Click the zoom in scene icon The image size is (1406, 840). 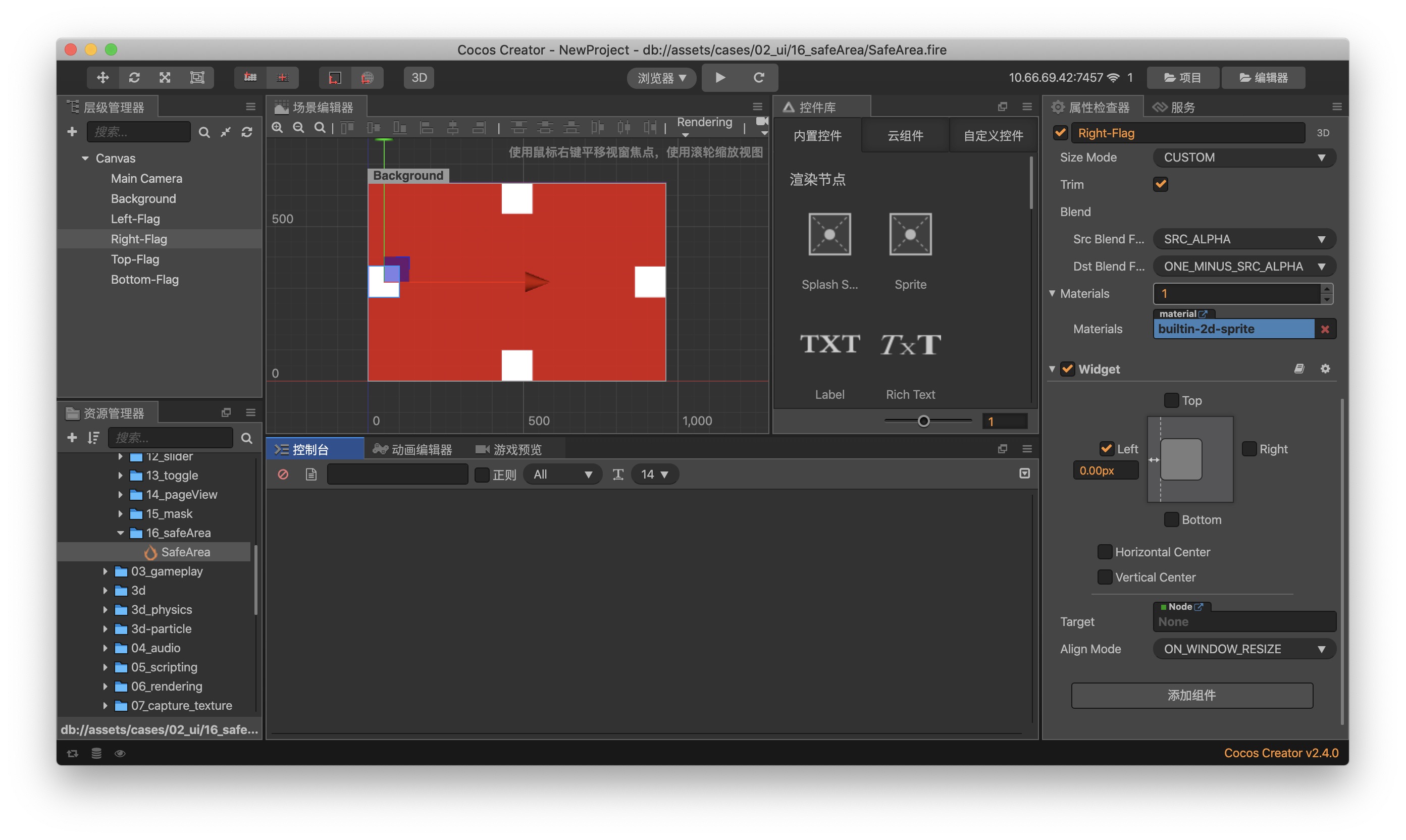tap(277, 127)
